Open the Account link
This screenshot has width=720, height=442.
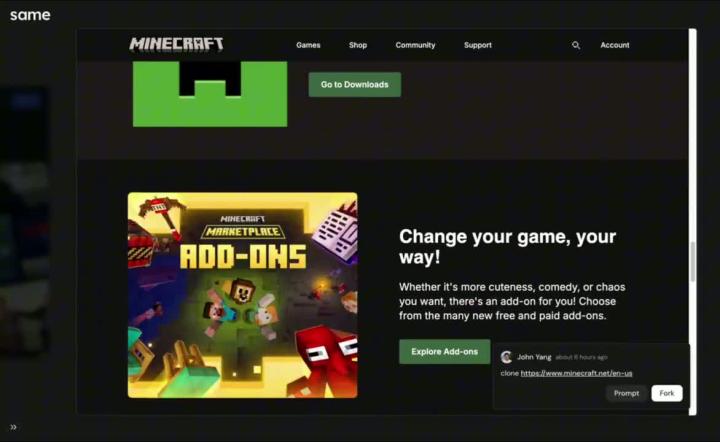tap(615, 45)
